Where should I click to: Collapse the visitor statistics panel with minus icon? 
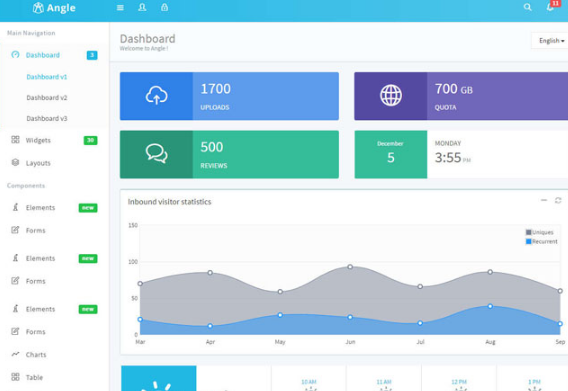[544, 200]
